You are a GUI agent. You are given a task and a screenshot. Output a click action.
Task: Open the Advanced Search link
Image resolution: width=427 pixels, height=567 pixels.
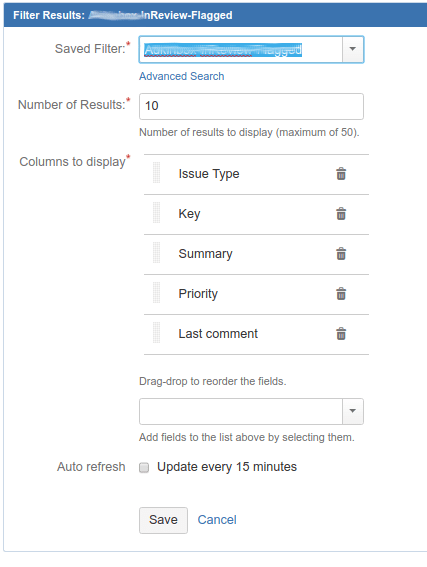tap(182, 76)
